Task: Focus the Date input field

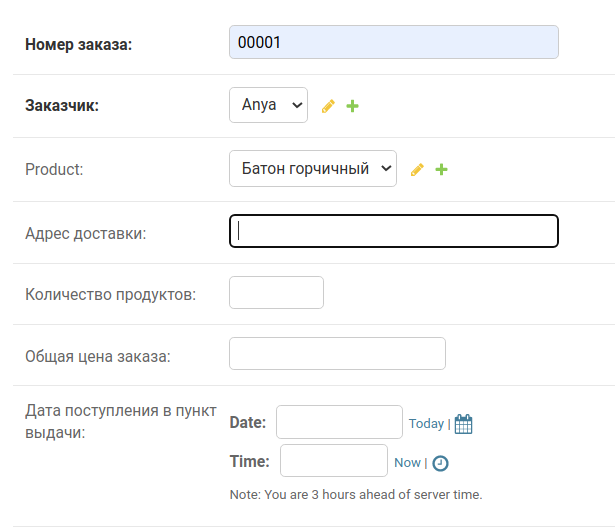Action: point(339,422)
